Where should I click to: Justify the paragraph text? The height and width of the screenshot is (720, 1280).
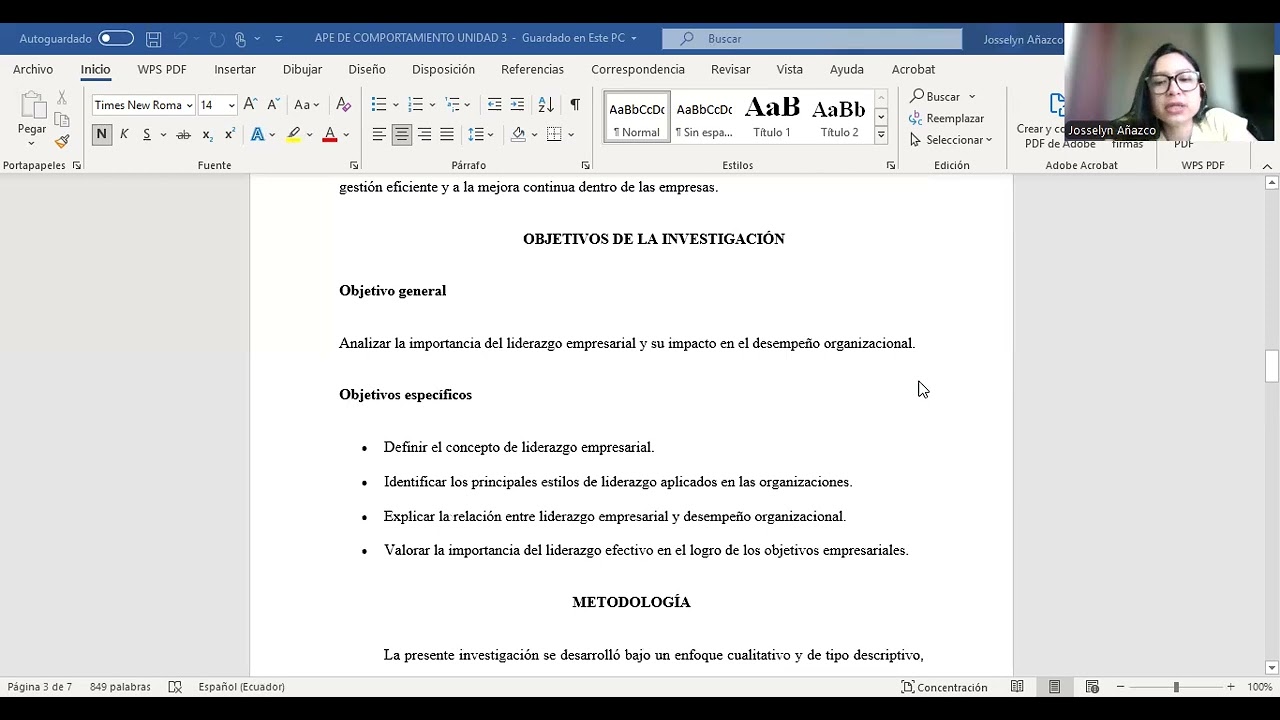point(447,134)
